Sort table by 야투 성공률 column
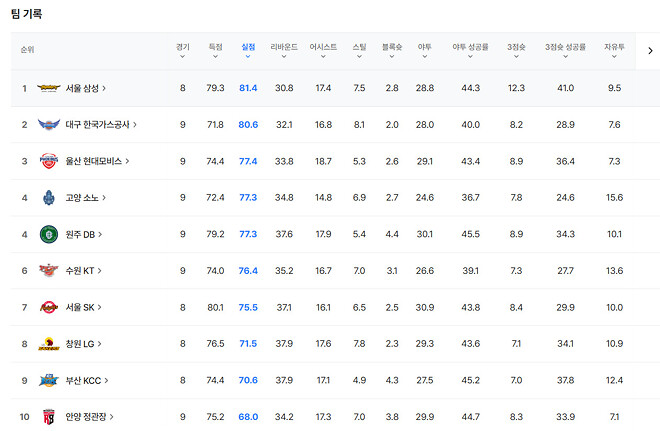660x431 pixels. tap(470, 51)
